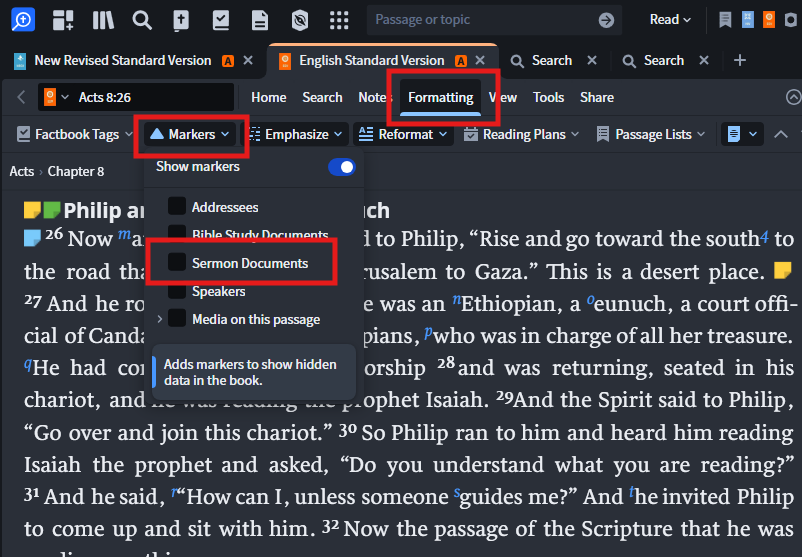The image size is (802, 557).
Task: Open the Read mode dropdown
Action: [x=670, y=20]
